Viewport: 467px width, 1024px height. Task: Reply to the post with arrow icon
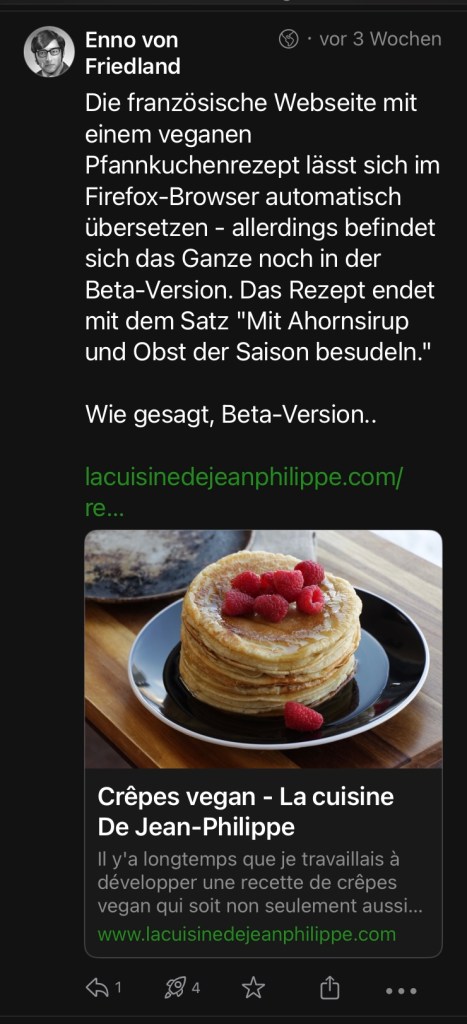(97, 987)
